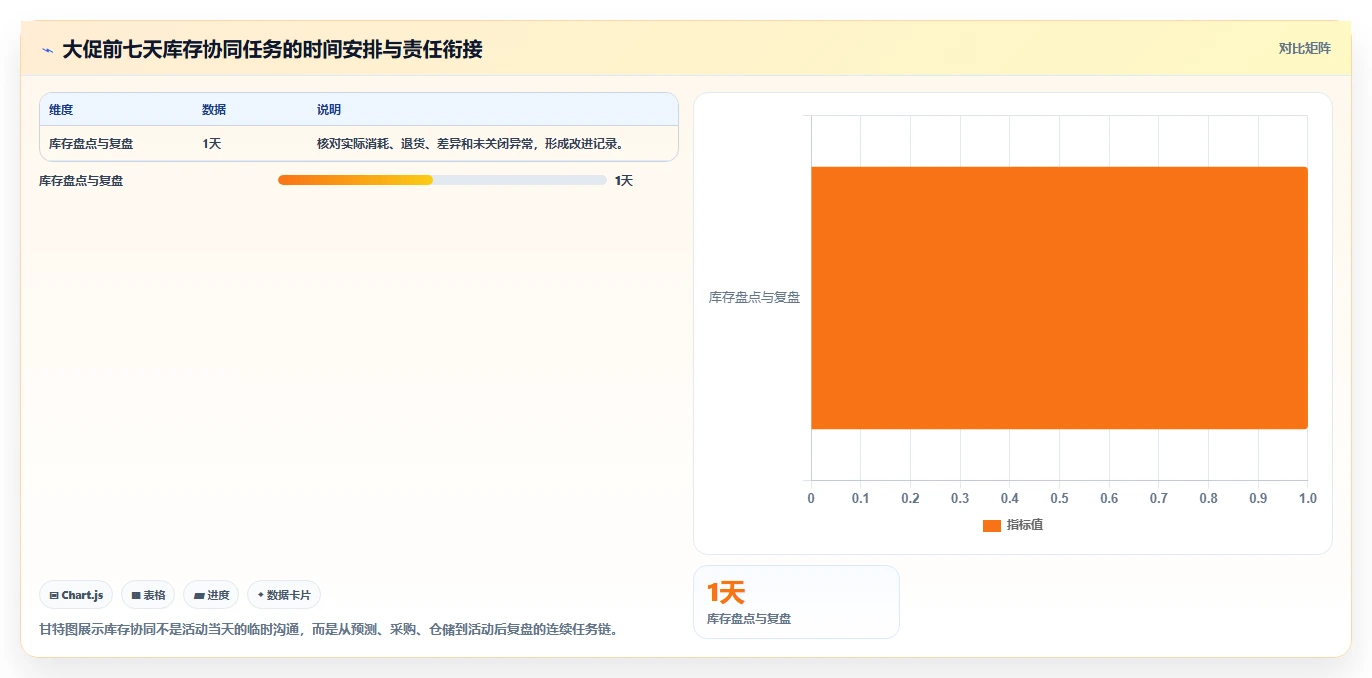Click the 维度 column header
This screenshot has width=1372, height=678.
(x=61, y=110)
